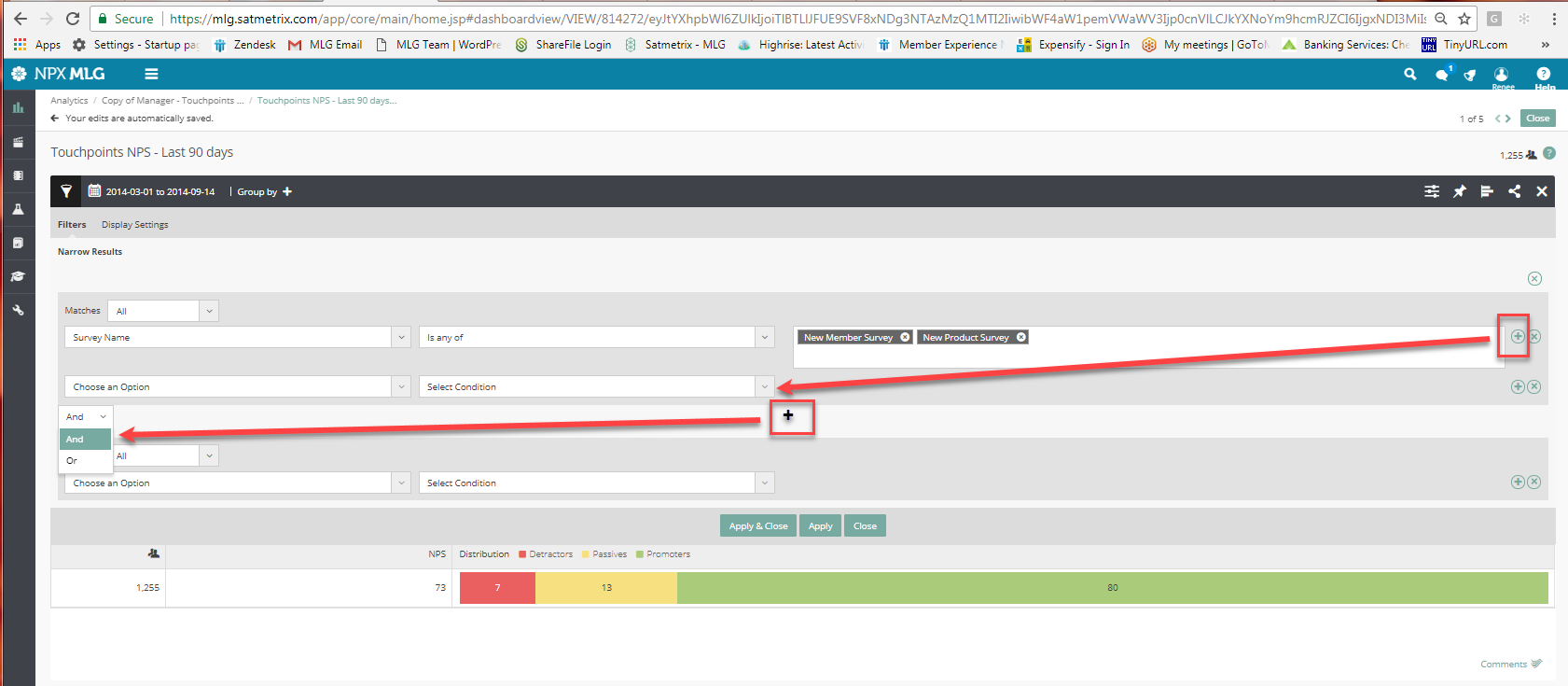This screenshot has width=1568, height=686.
Task: Open the chat messages notification icon
Action: [x=1442, y=75]
